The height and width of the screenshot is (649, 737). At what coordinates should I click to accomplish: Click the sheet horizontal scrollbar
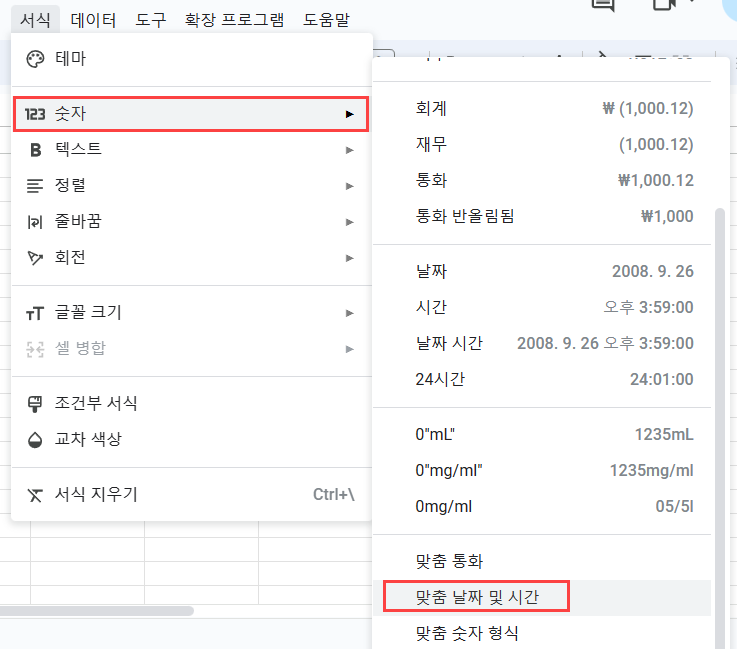(x=96, y=611)
